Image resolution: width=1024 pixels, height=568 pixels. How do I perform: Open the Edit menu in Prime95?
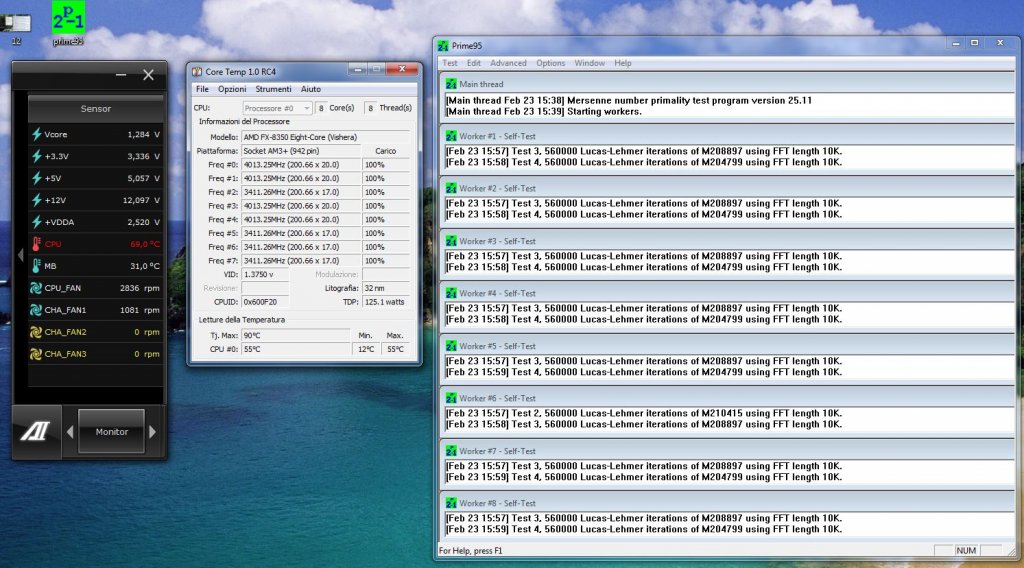point(473,63)
